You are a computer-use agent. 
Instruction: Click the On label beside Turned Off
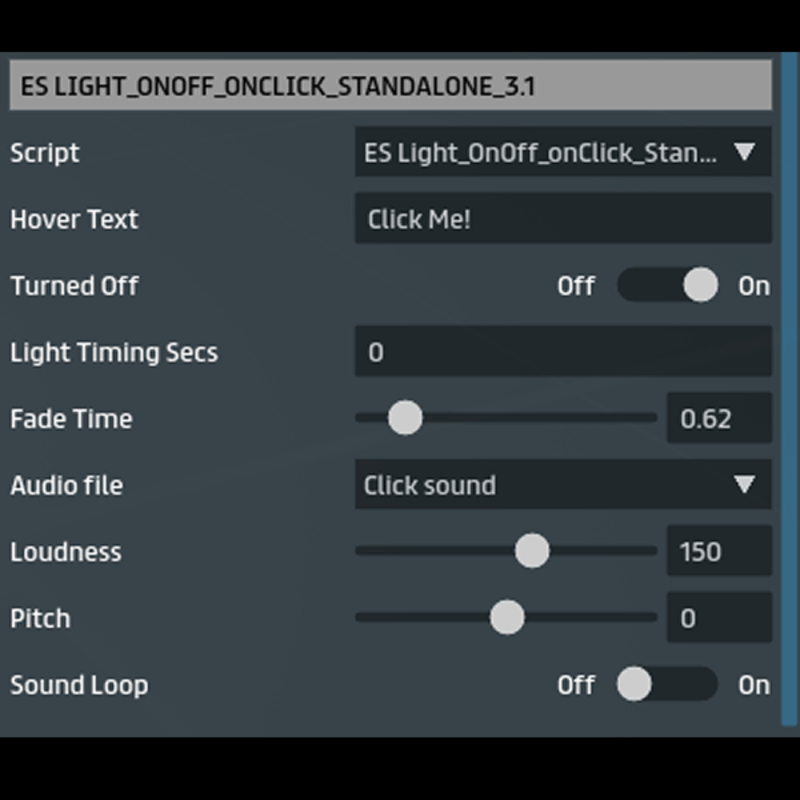click(x=754, y=286)
